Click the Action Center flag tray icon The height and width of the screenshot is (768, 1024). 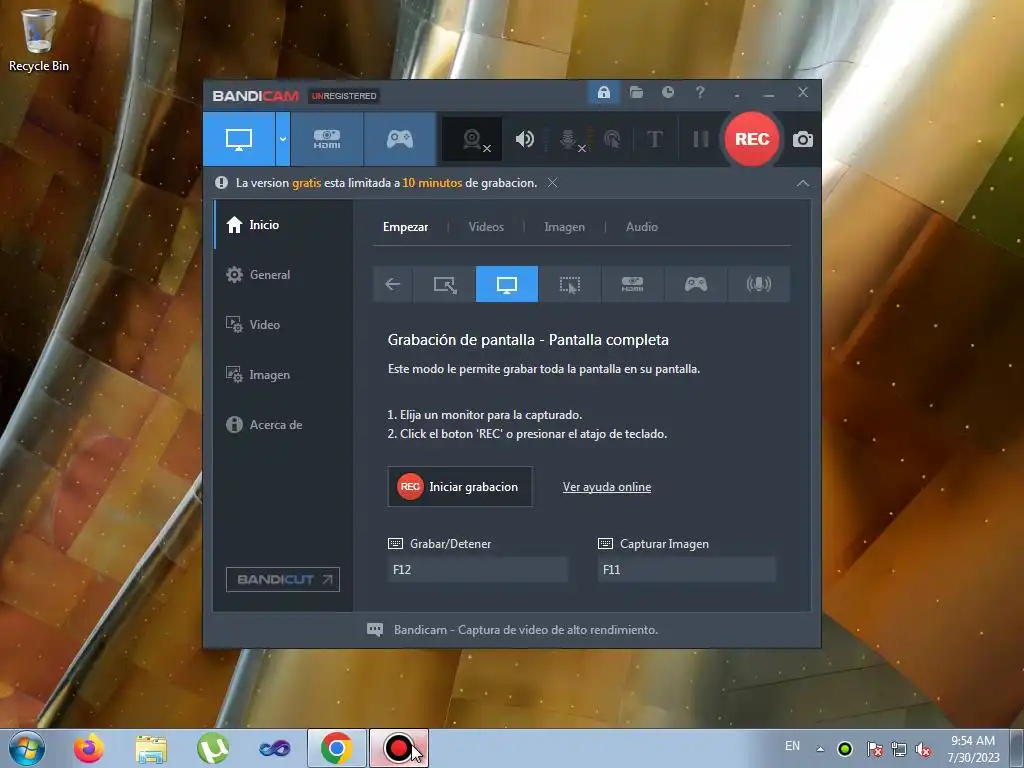click(874, 749)
